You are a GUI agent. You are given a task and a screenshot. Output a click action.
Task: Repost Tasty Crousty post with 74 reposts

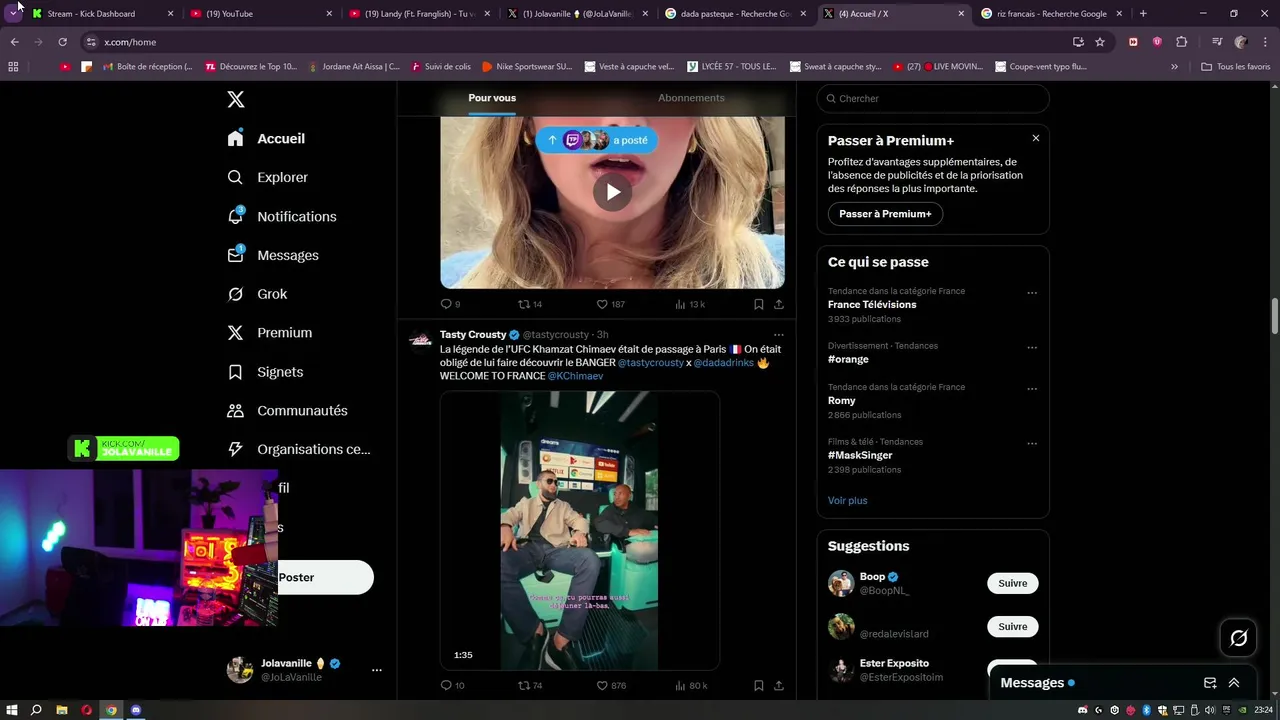[530, 686]
